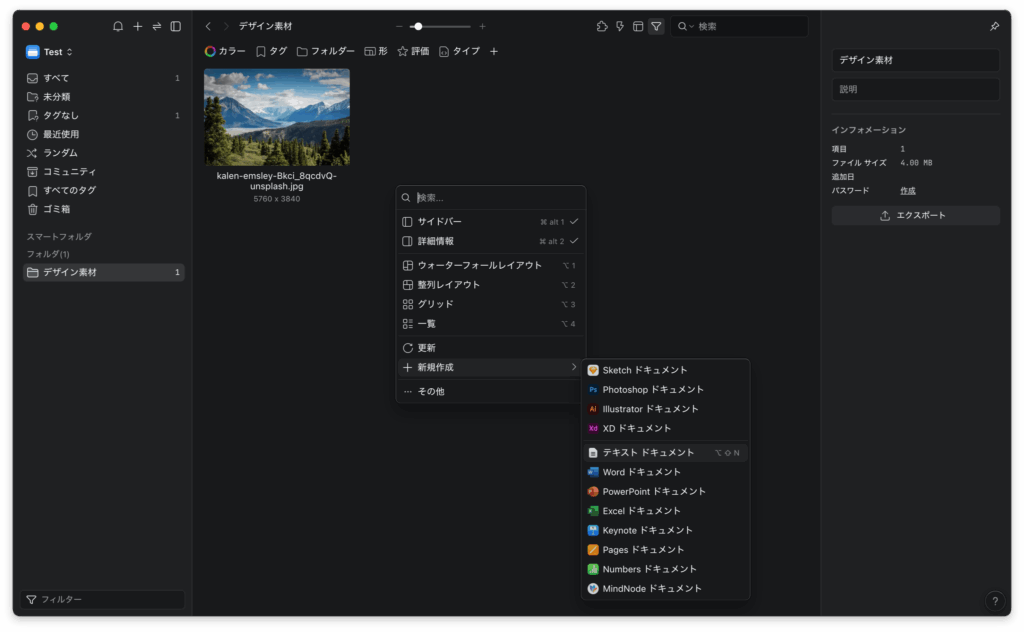Viewport: 1024px width, 632px height.
Task: Choose Photoshop ドキュメント from submenu
Action: click(653, 390)
